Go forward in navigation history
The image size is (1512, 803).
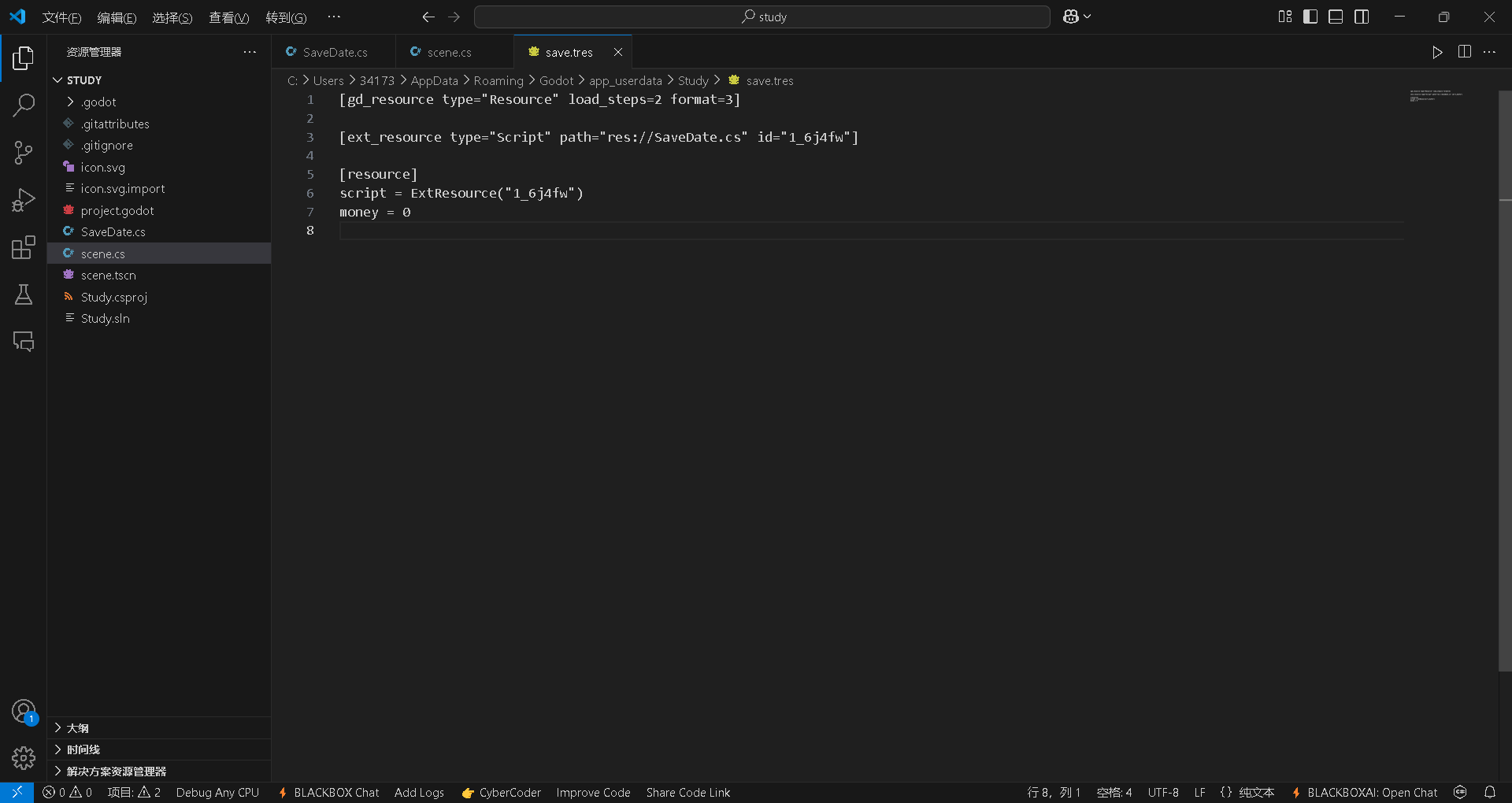tap(454, 17)
